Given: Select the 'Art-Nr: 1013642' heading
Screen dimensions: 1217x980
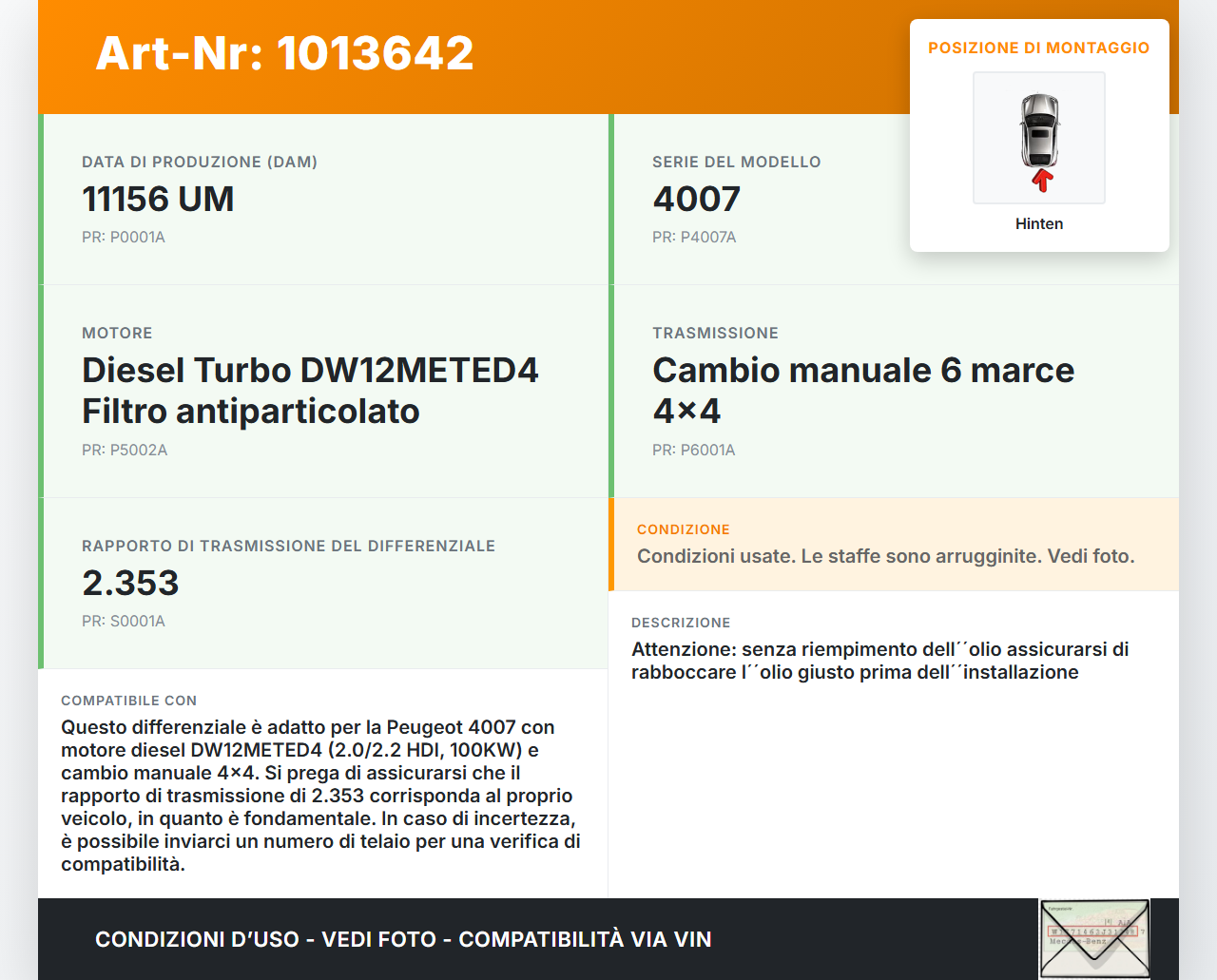Looking at the screenshot, I should (285, 53).
